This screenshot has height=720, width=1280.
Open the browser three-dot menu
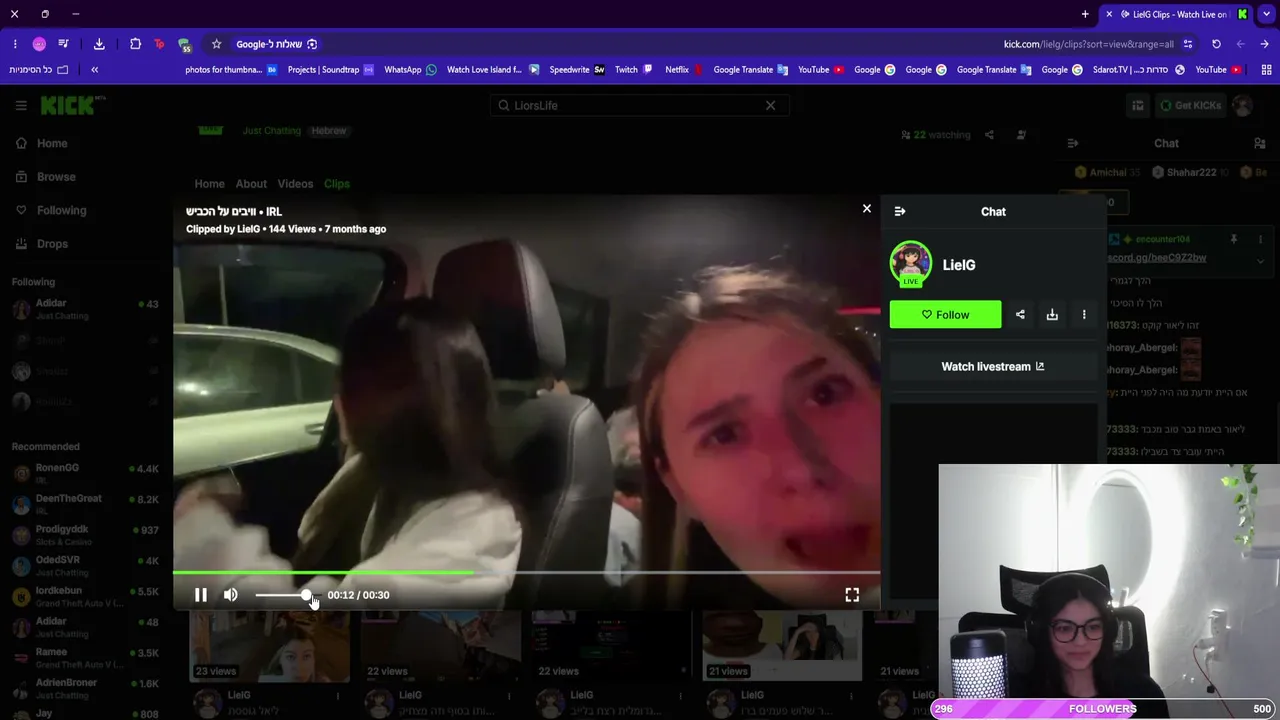(15, 44)
